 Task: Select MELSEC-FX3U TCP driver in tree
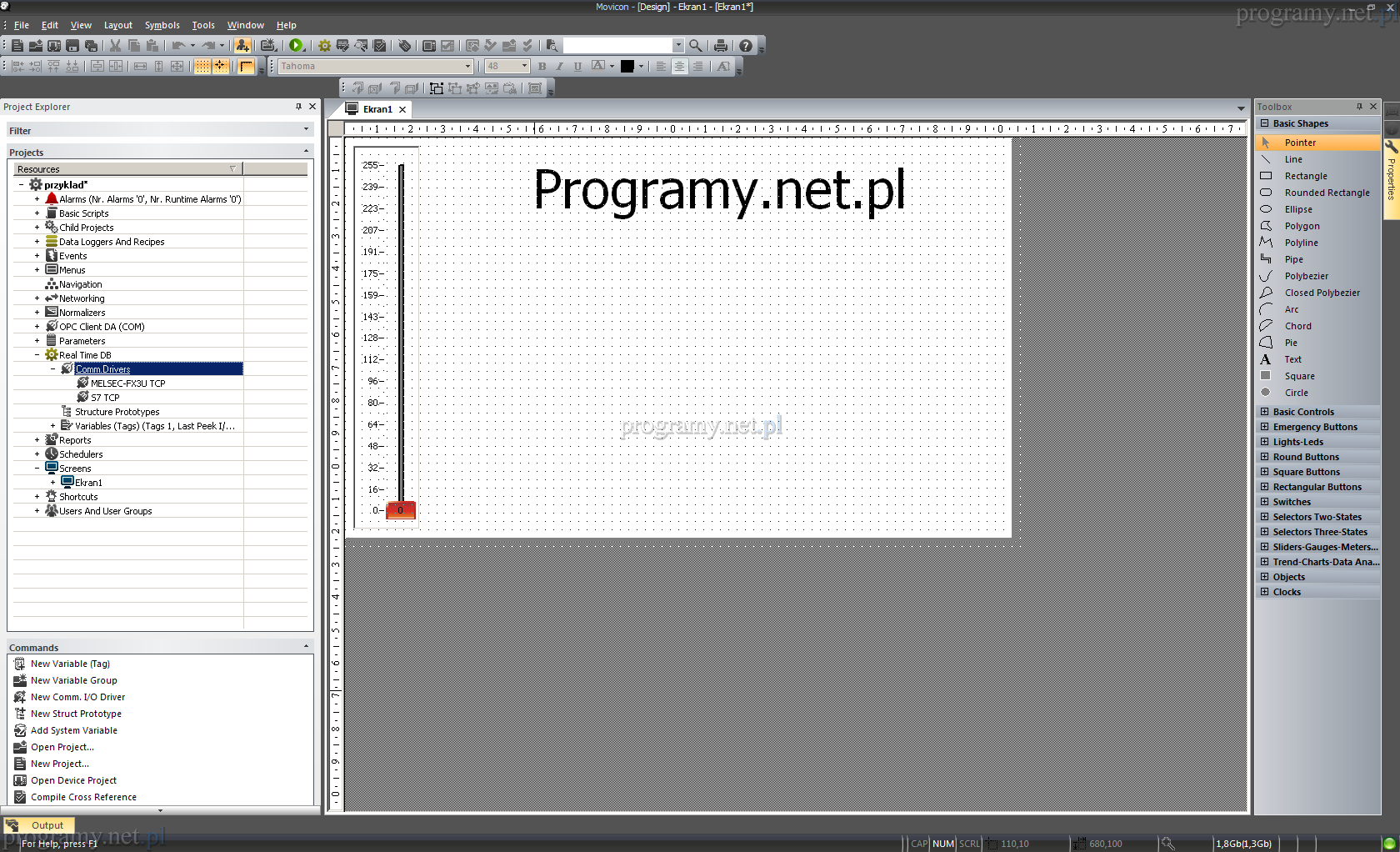(127, 383)
